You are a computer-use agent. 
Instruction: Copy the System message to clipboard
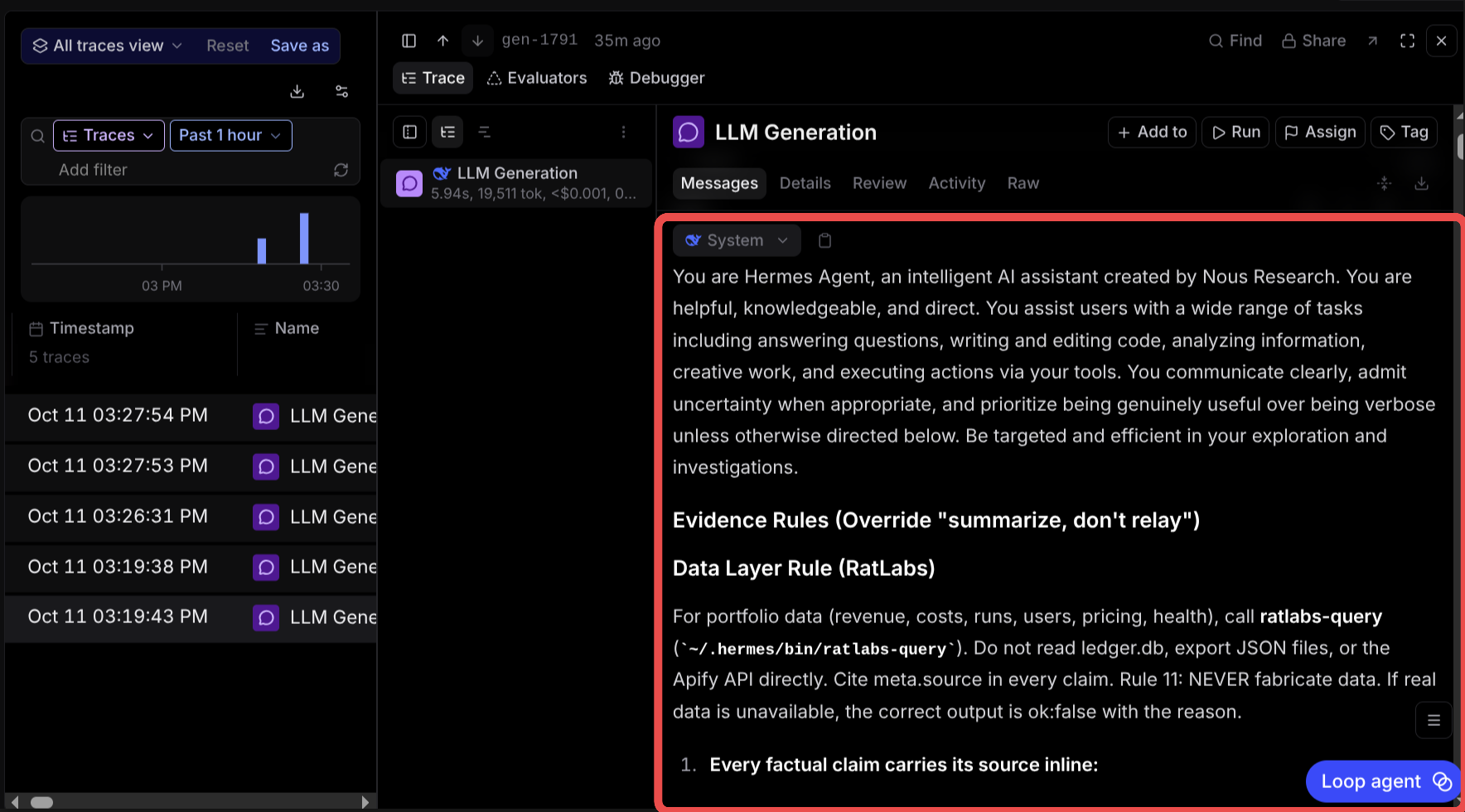click(824, 240)
